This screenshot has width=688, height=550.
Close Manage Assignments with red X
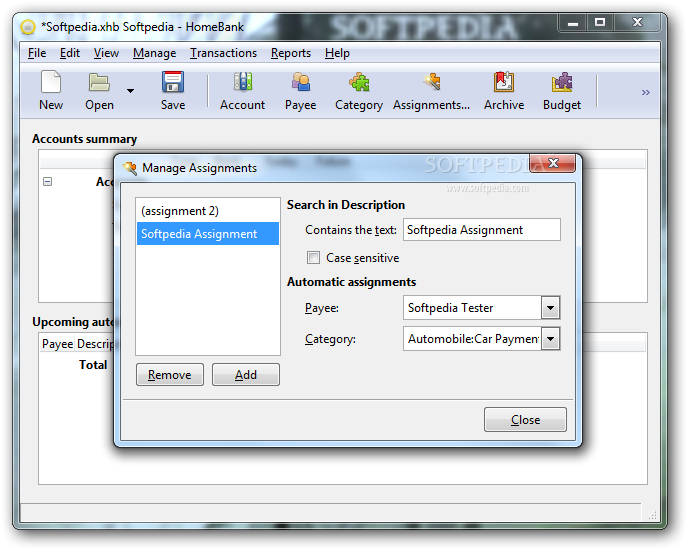click(x=553, y=163)
